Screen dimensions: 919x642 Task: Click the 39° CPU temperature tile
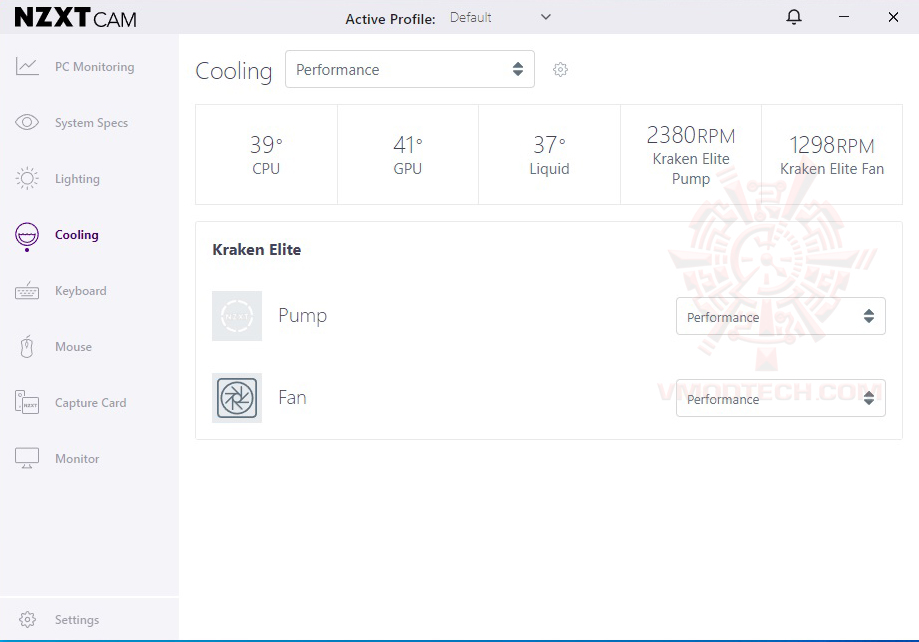point(266,155)
